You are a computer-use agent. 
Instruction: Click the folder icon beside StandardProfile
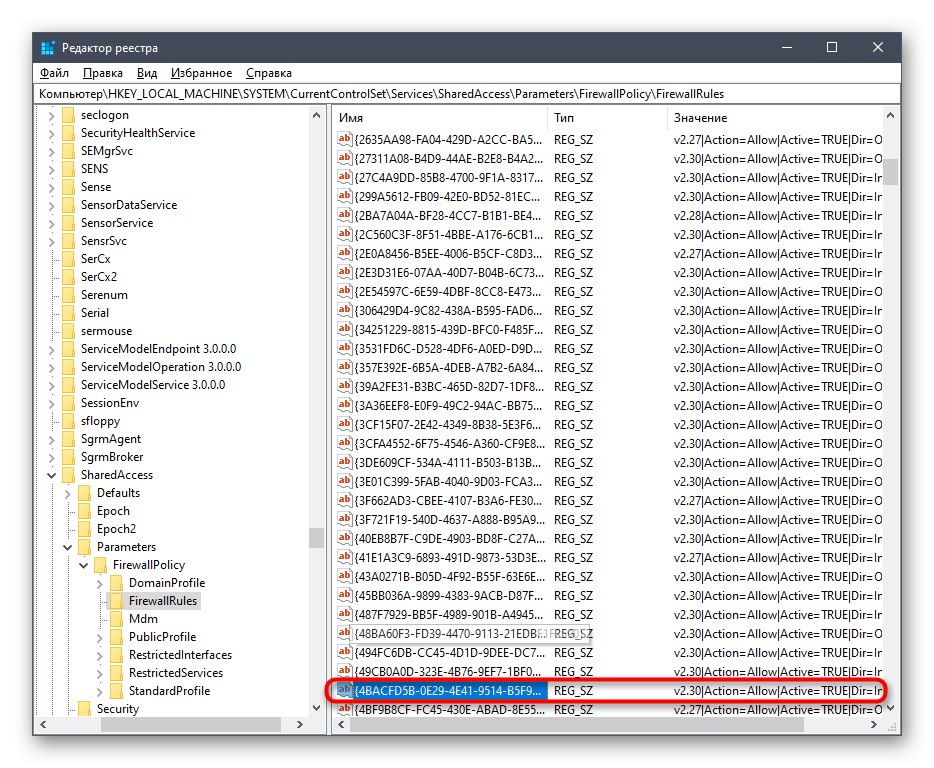coord(117,691)
